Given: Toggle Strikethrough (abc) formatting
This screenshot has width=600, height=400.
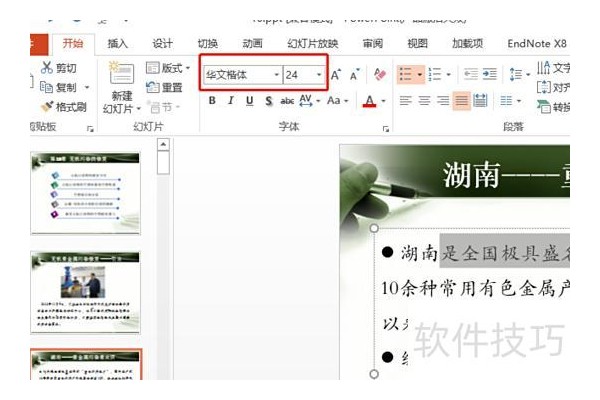Looking at the screenshot, I should pyautogui.click(x=287, y=101).
